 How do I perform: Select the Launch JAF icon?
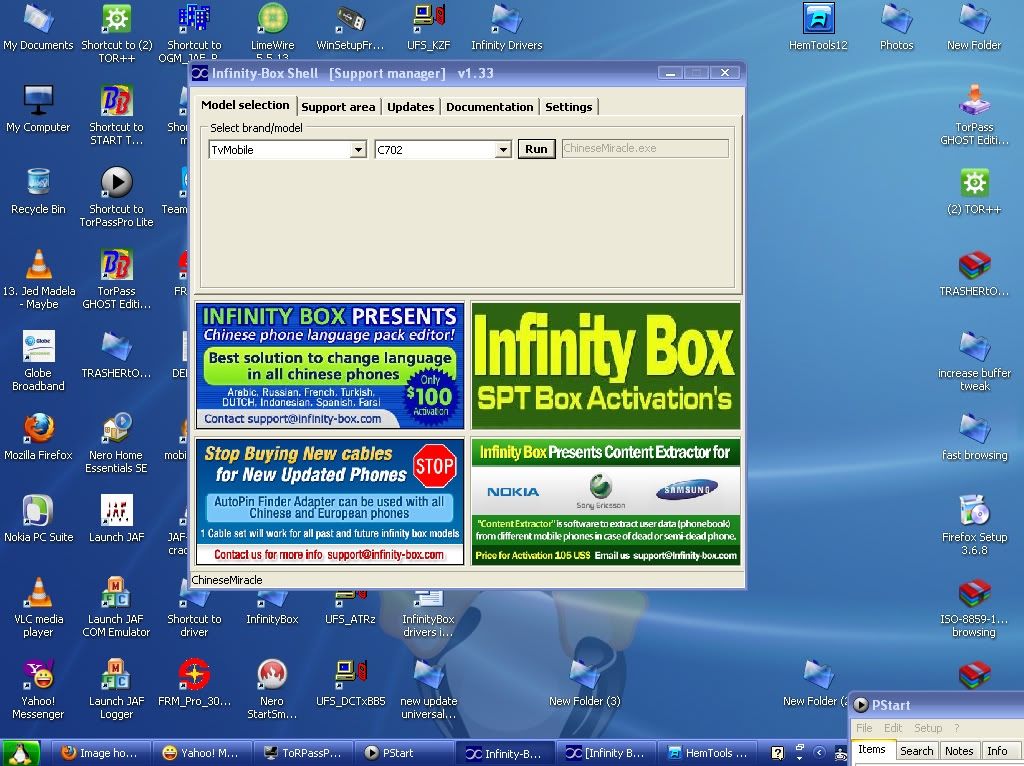tap(116, 519)
